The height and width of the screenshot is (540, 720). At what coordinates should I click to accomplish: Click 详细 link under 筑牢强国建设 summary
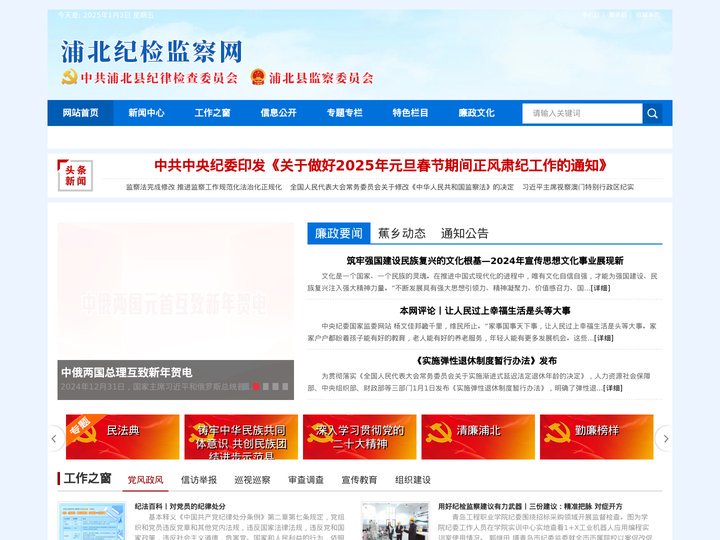click(x=600, y=288)
